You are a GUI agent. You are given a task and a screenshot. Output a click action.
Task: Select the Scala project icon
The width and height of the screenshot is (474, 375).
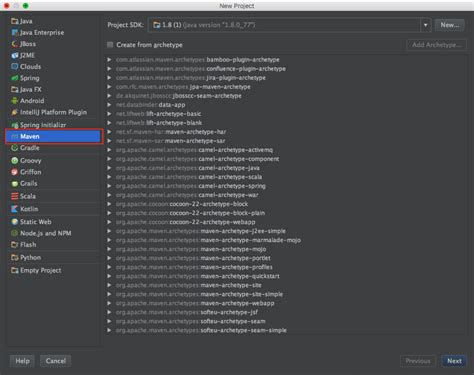14,196
